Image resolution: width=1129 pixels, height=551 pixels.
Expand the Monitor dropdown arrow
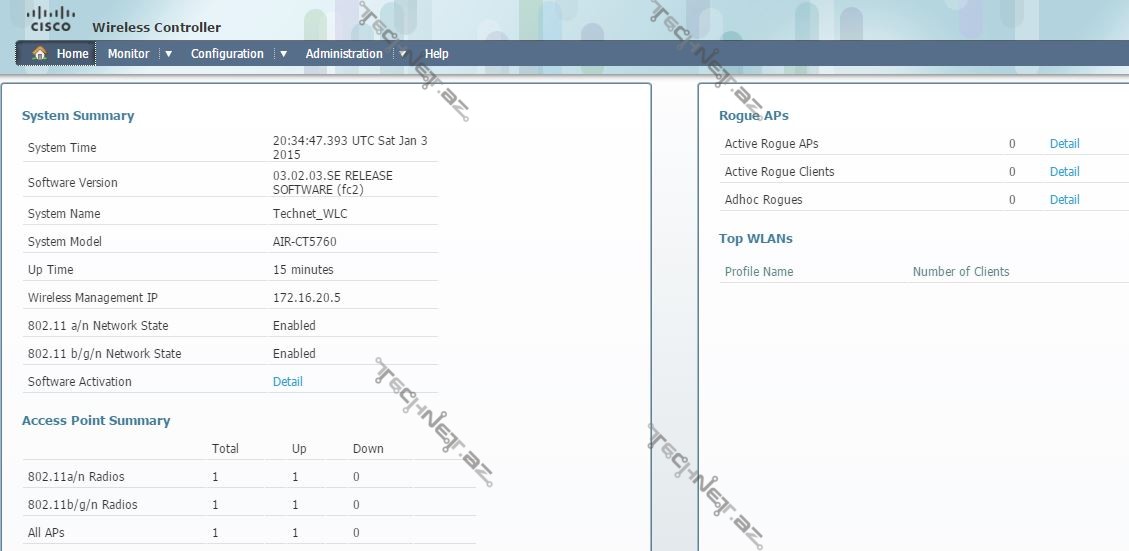(x=168, y=54)
